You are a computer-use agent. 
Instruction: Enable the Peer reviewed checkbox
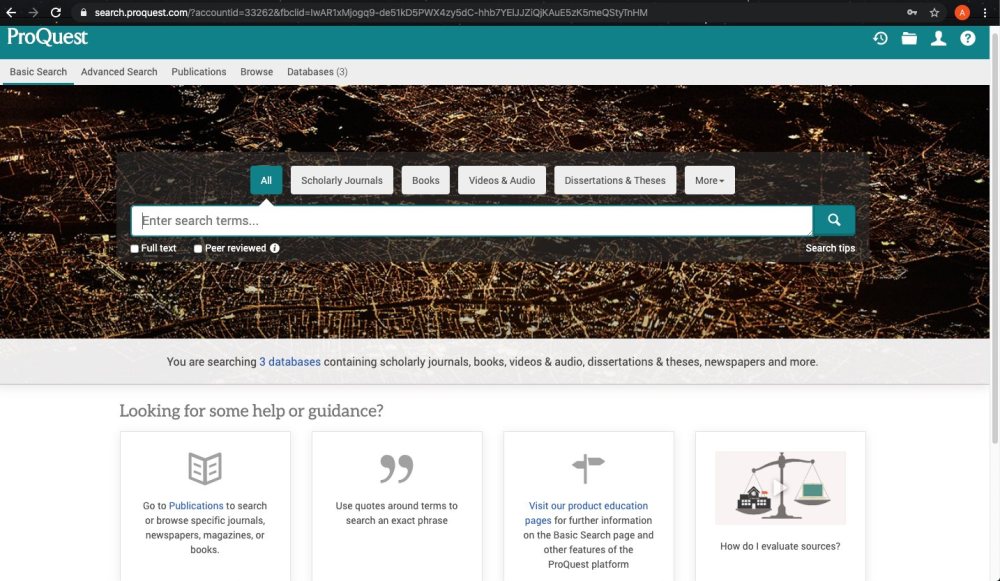(197, 248)
